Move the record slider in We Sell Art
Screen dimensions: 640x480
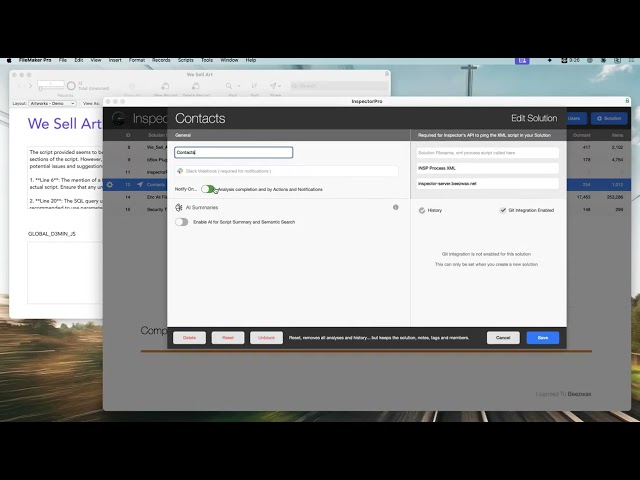coord(40,89)
